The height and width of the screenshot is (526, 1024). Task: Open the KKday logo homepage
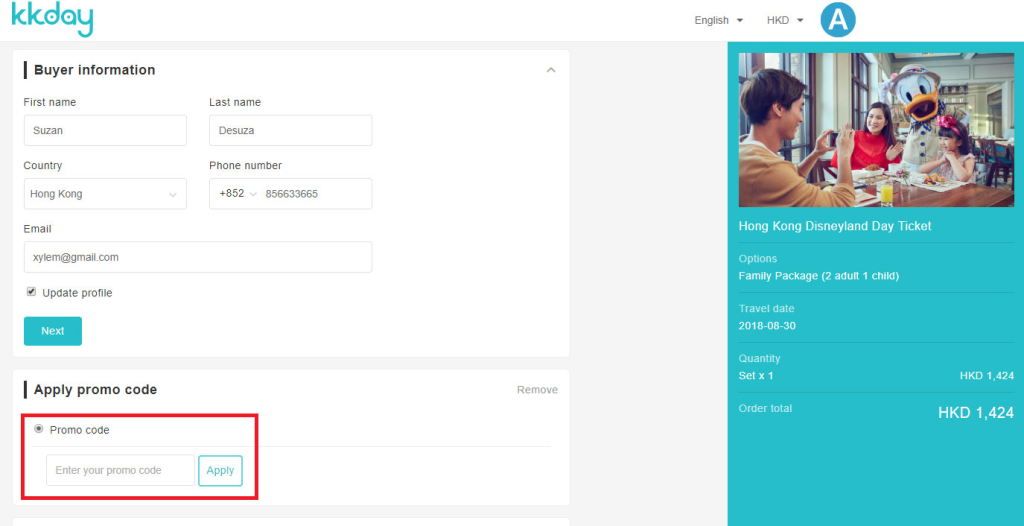(x=52, y=18)
